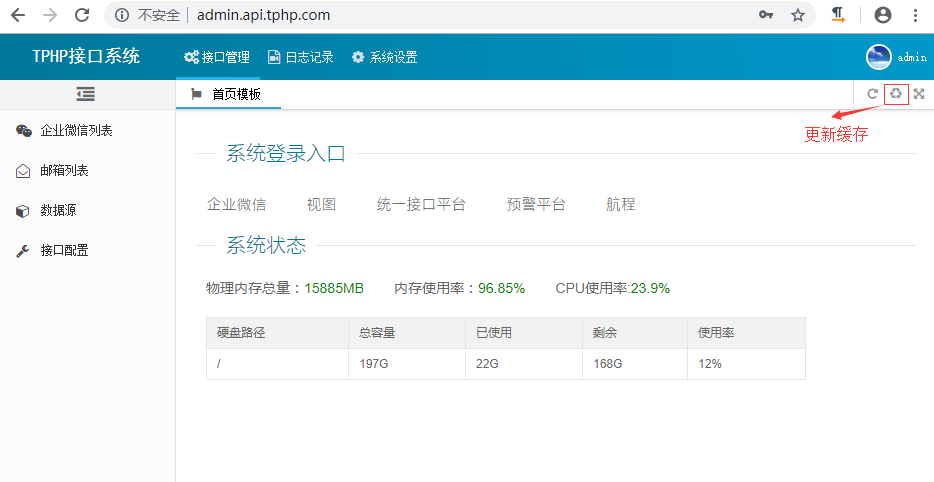
Task: Click the gears icon in 接口管理
Action: (x=191, y=57)
